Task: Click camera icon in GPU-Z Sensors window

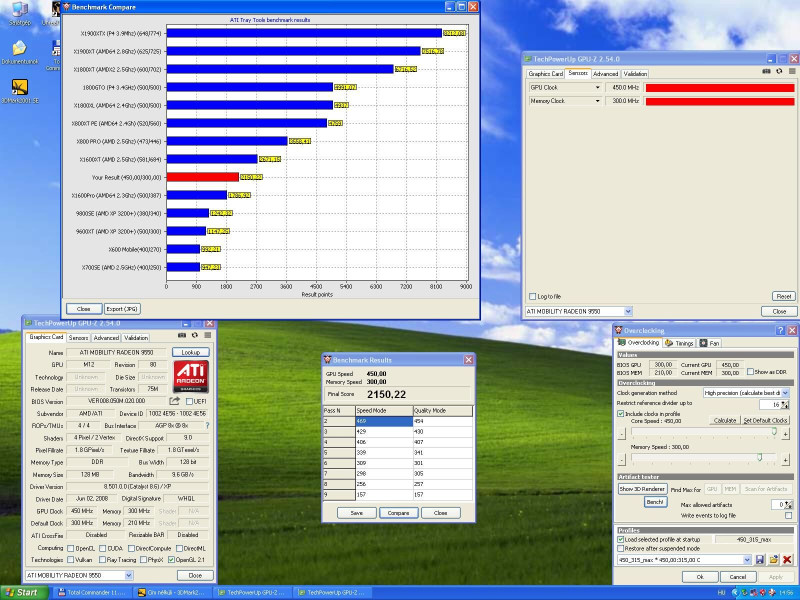Action: click(x=766, y=71)
